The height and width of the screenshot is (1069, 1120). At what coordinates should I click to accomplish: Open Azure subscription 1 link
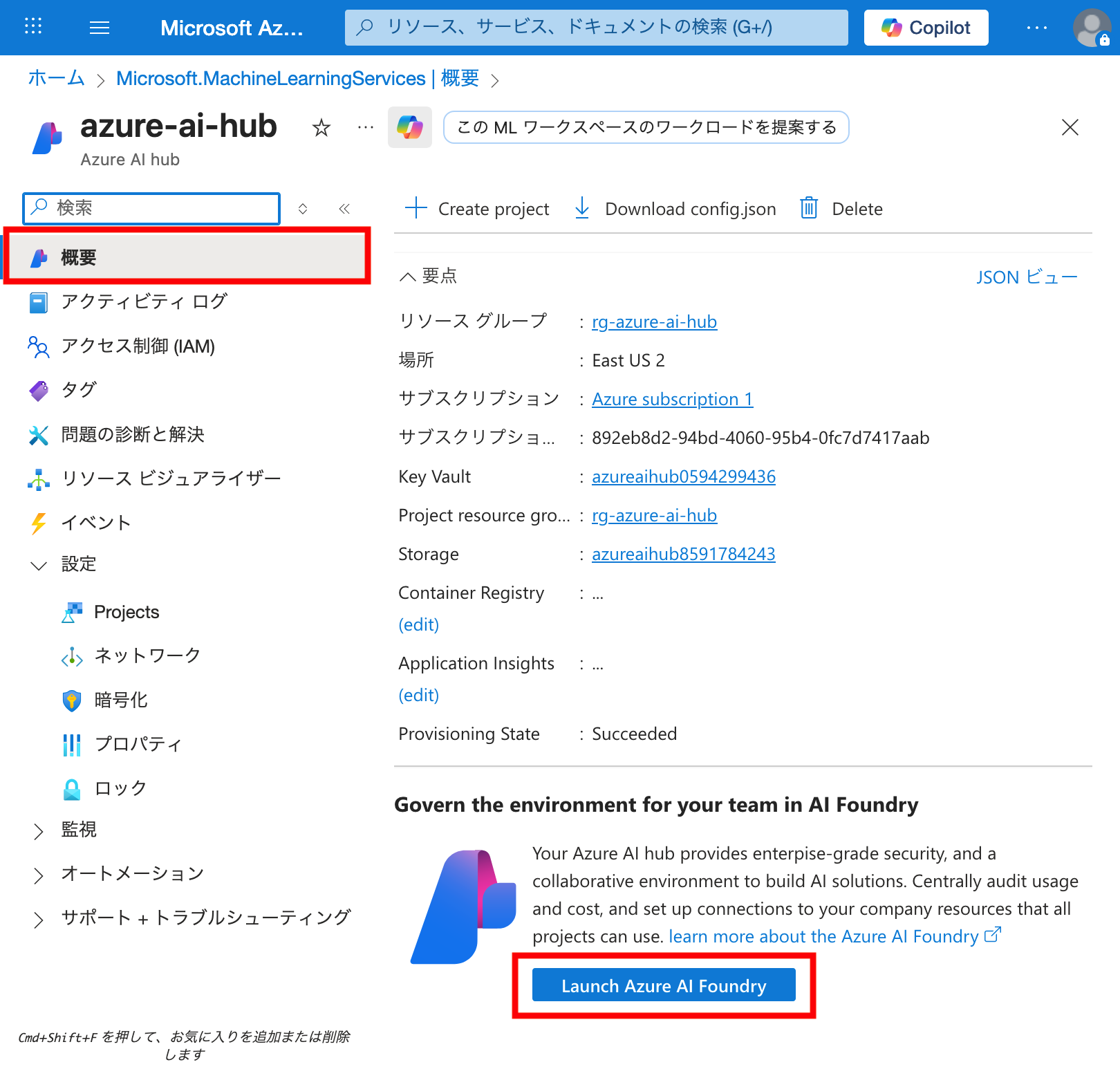pyautogui.click(x=672, y=399)
